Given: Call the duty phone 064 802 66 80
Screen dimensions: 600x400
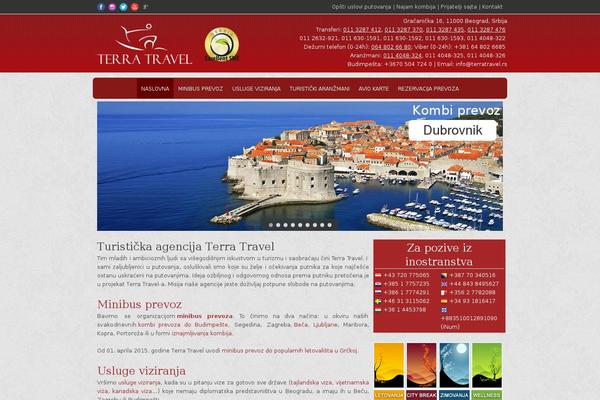Looking at the screenshot, I should click(x=391, y=47).
